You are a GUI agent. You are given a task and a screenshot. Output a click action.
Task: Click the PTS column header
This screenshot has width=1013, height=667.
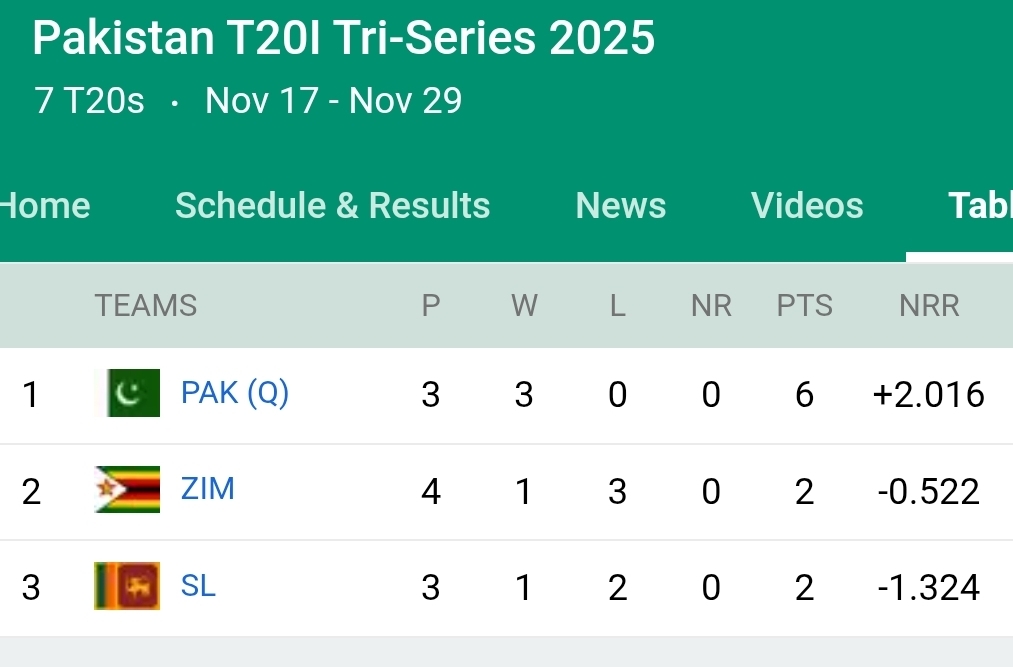click(x=805, y=305)
